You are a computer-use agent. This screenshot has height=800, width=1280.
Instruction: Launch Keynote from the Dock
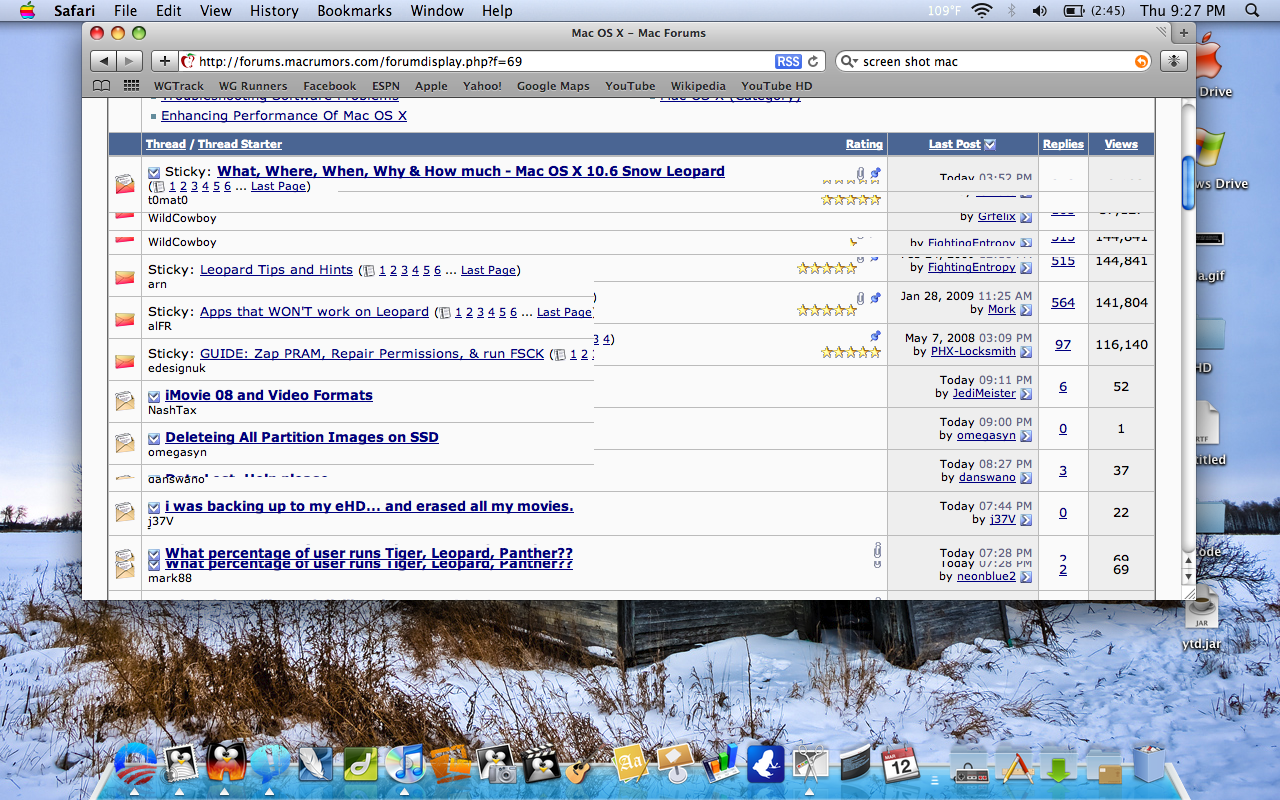click(x=675, y=765)
